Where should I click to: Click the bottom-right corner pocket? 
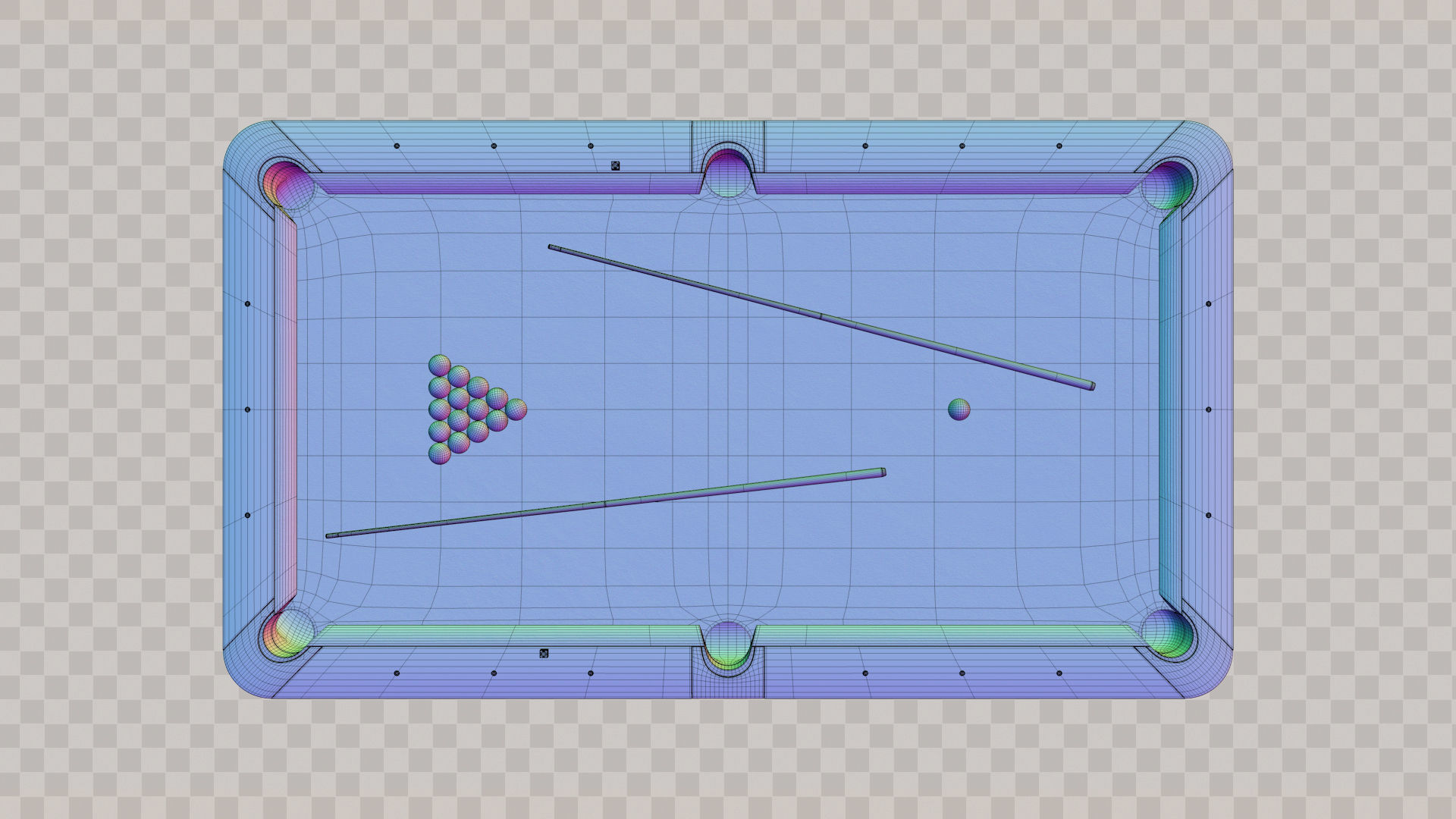click(x=1168, y=632)
